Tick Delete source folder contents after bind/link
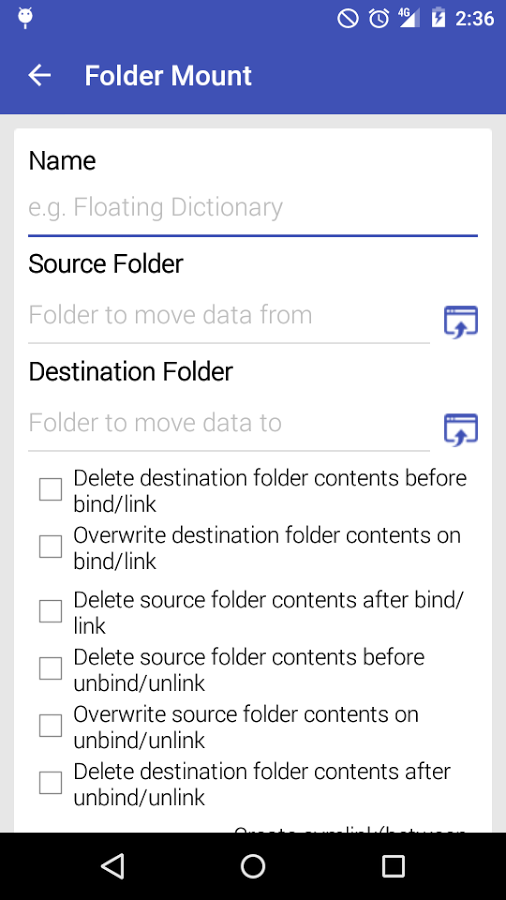The image size is (506, 900). click(50, 611)
